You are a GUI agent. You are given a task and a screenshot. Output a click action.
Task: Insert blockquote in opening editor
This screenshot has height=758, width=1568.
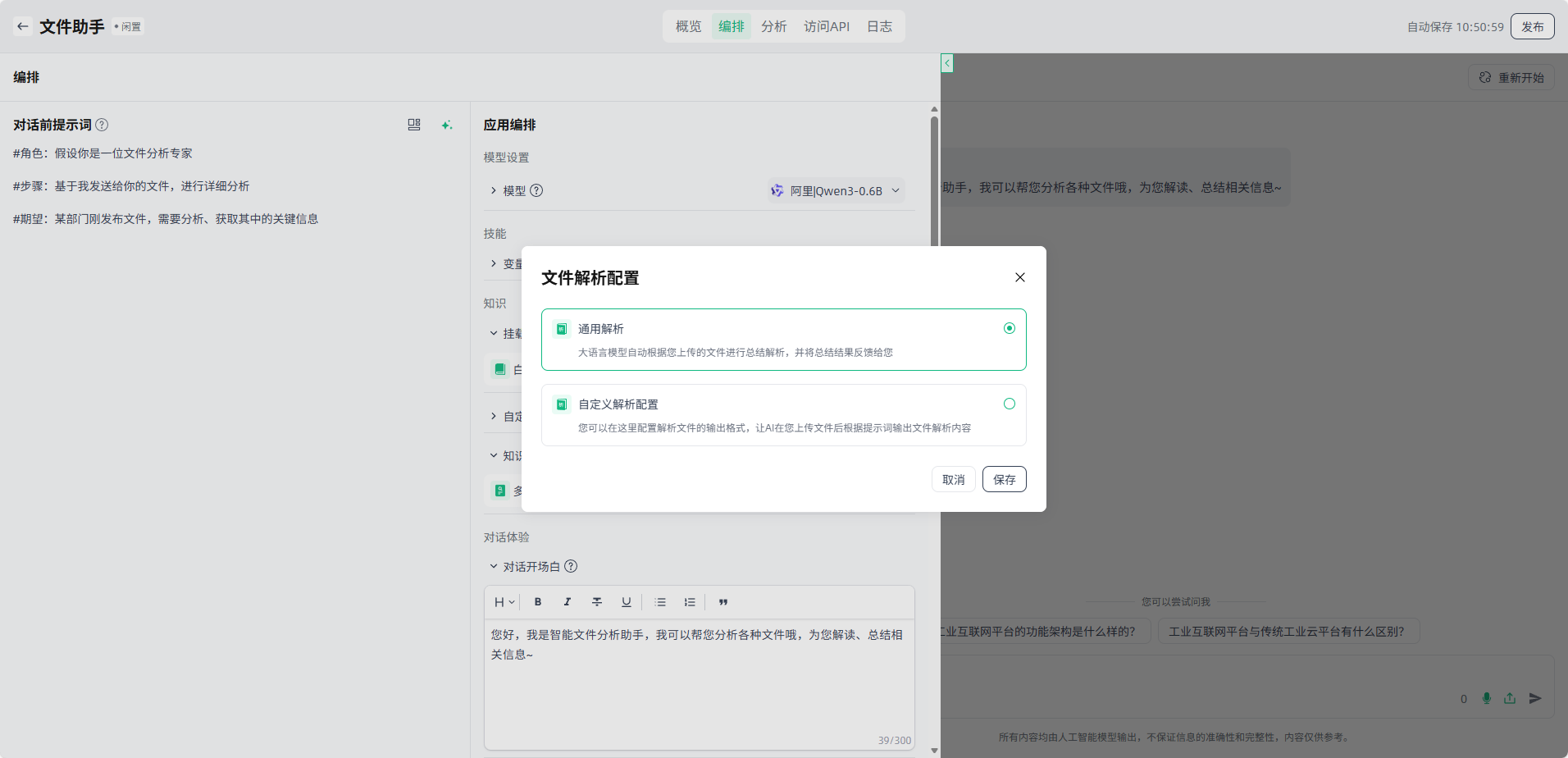pos(723,602)
